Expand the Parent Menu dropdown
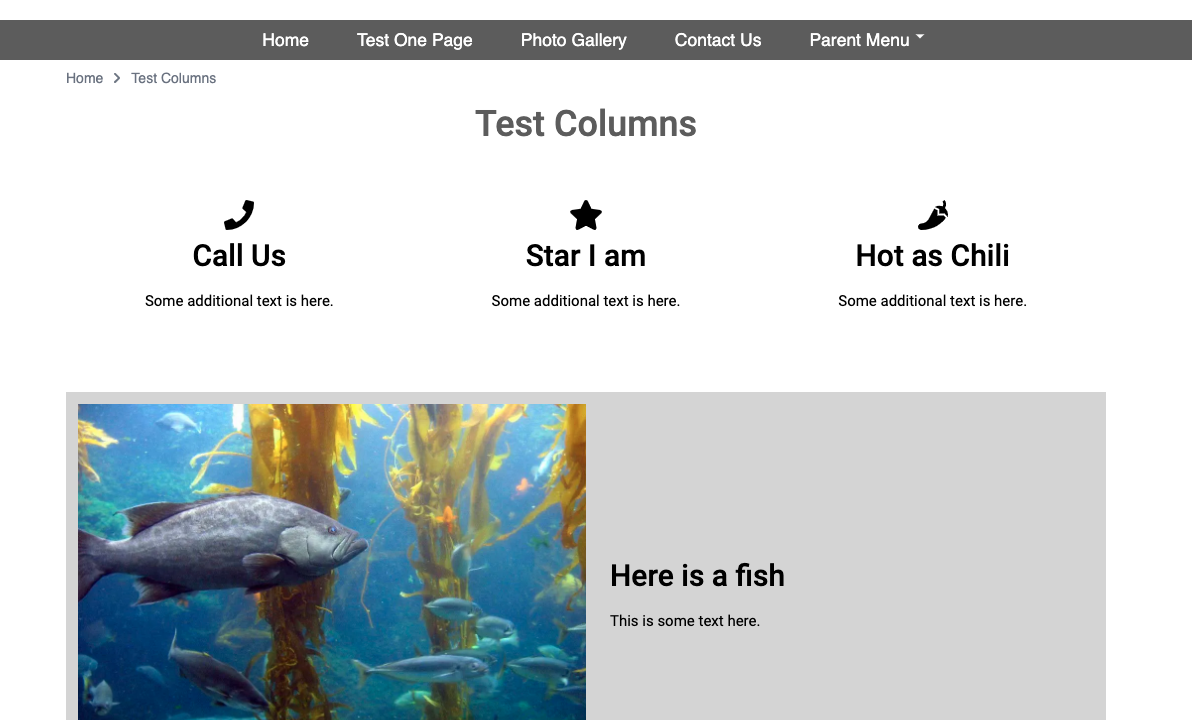The height and width of the screenshot is (720, 1192). coord(866,40)
